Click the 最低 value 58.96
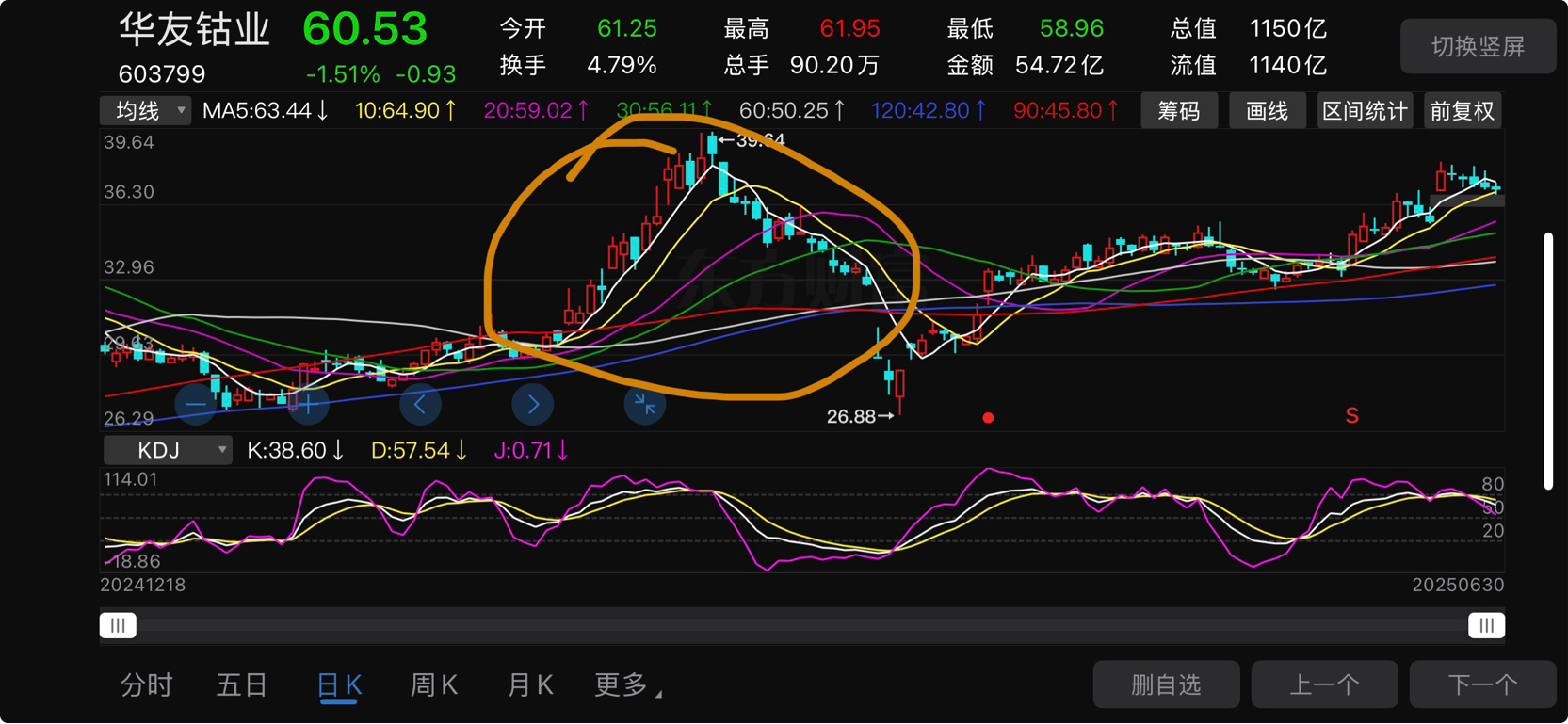 coord(1072,28)
